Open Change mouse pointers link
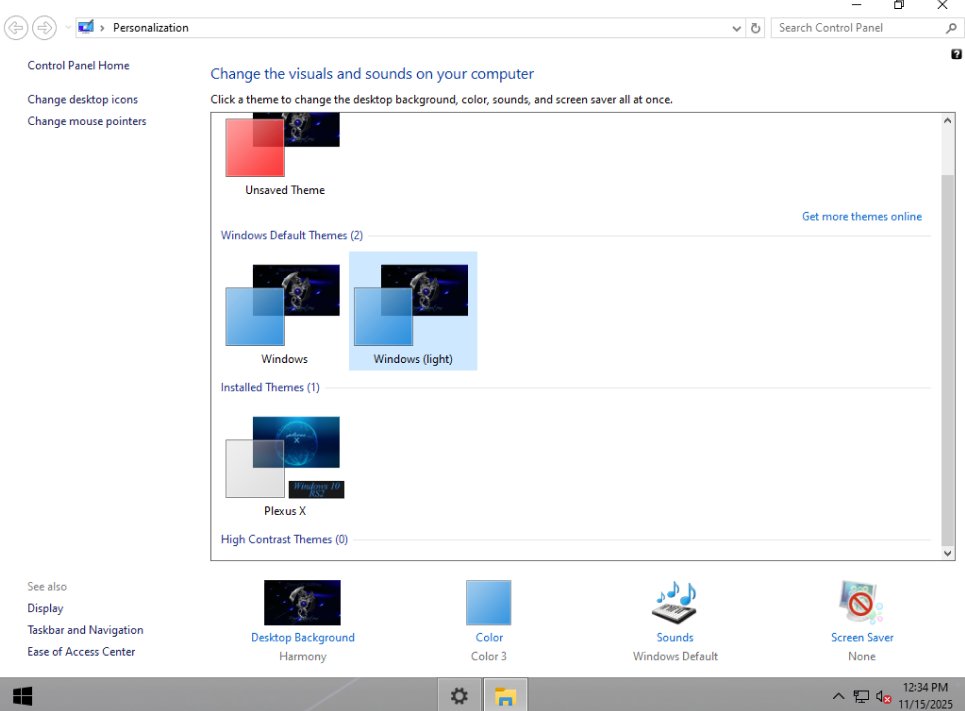Image resolution: width=965 pixels, height=711 pixels. pos(87,121)
